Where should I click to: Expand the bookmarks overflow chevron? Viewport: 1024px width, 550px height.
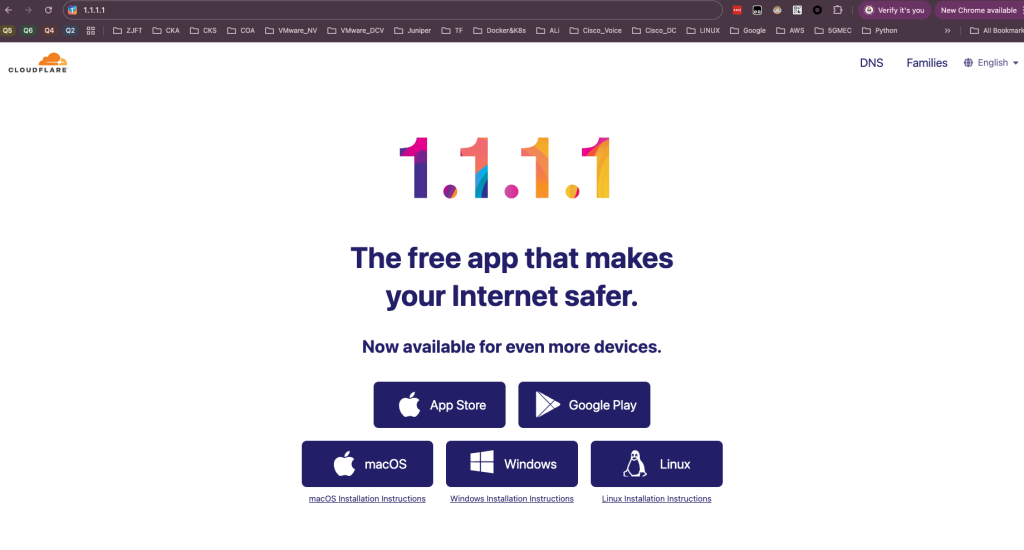coord(948,31)
